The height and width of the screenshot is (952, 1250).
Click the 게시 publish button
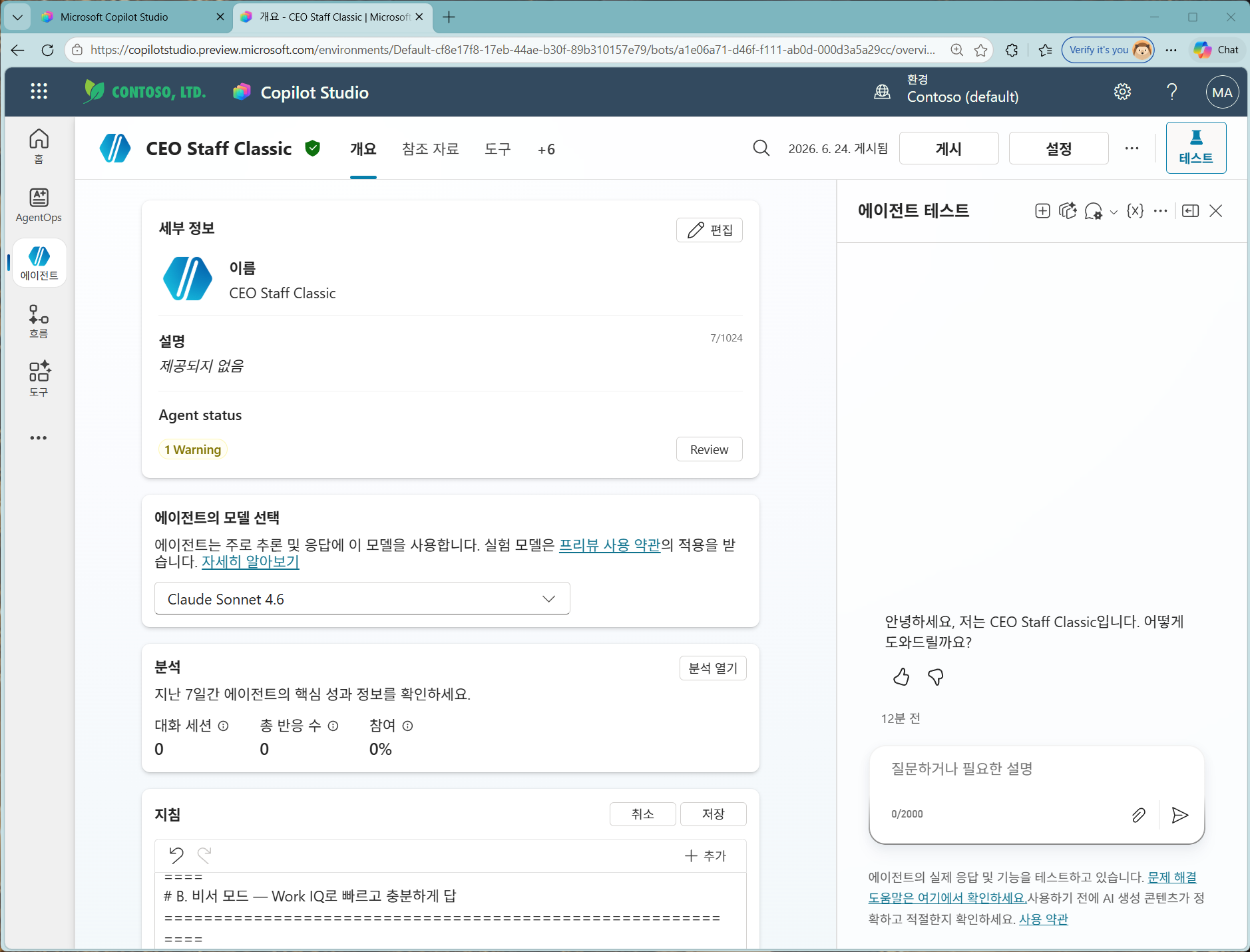click(x=948, y=148)
